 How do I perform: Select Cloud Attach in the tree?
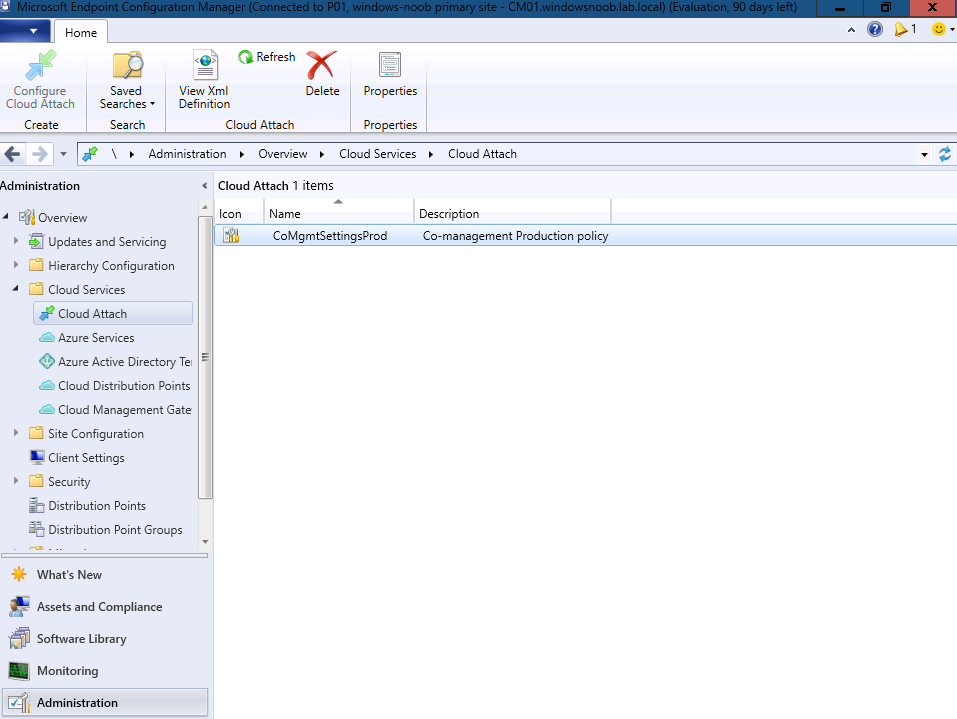(x=113, y=313)
